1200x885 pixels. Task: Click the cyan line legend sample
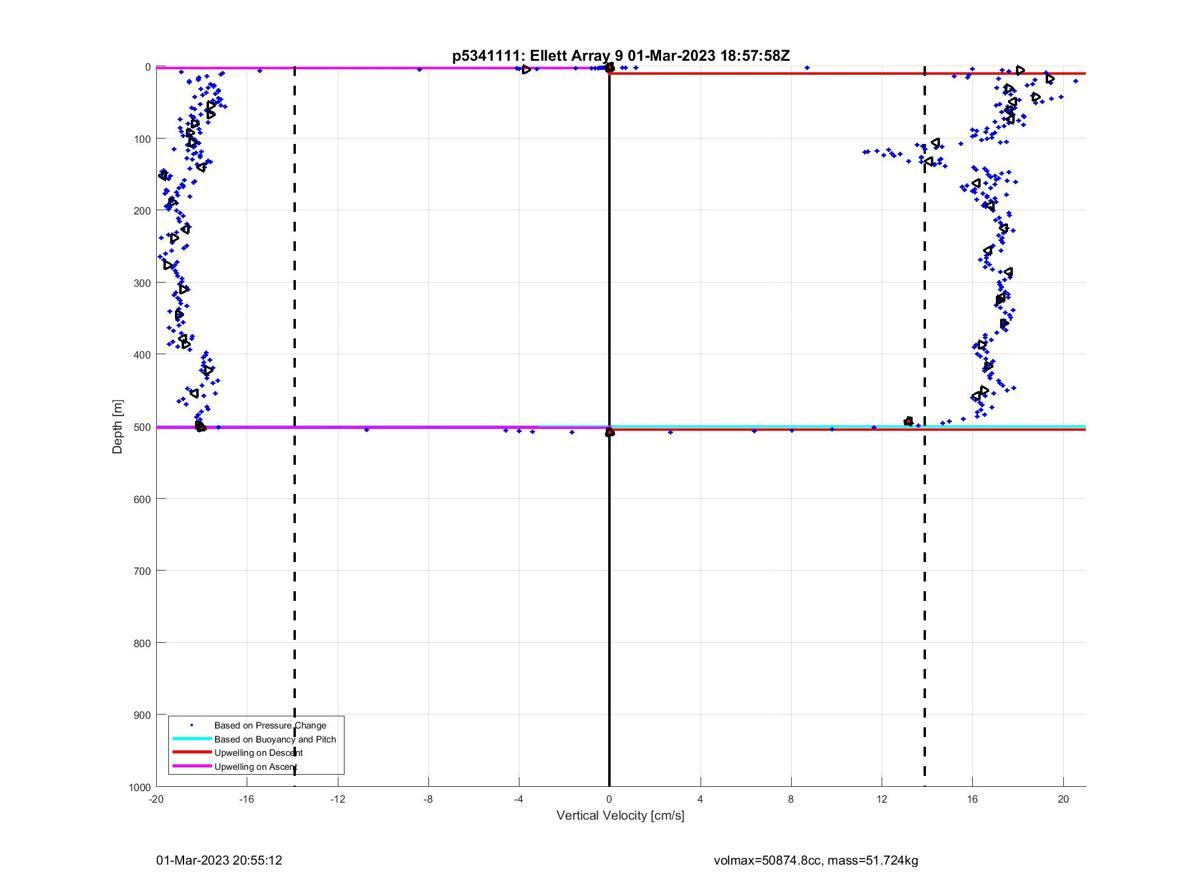coord(191,739)
